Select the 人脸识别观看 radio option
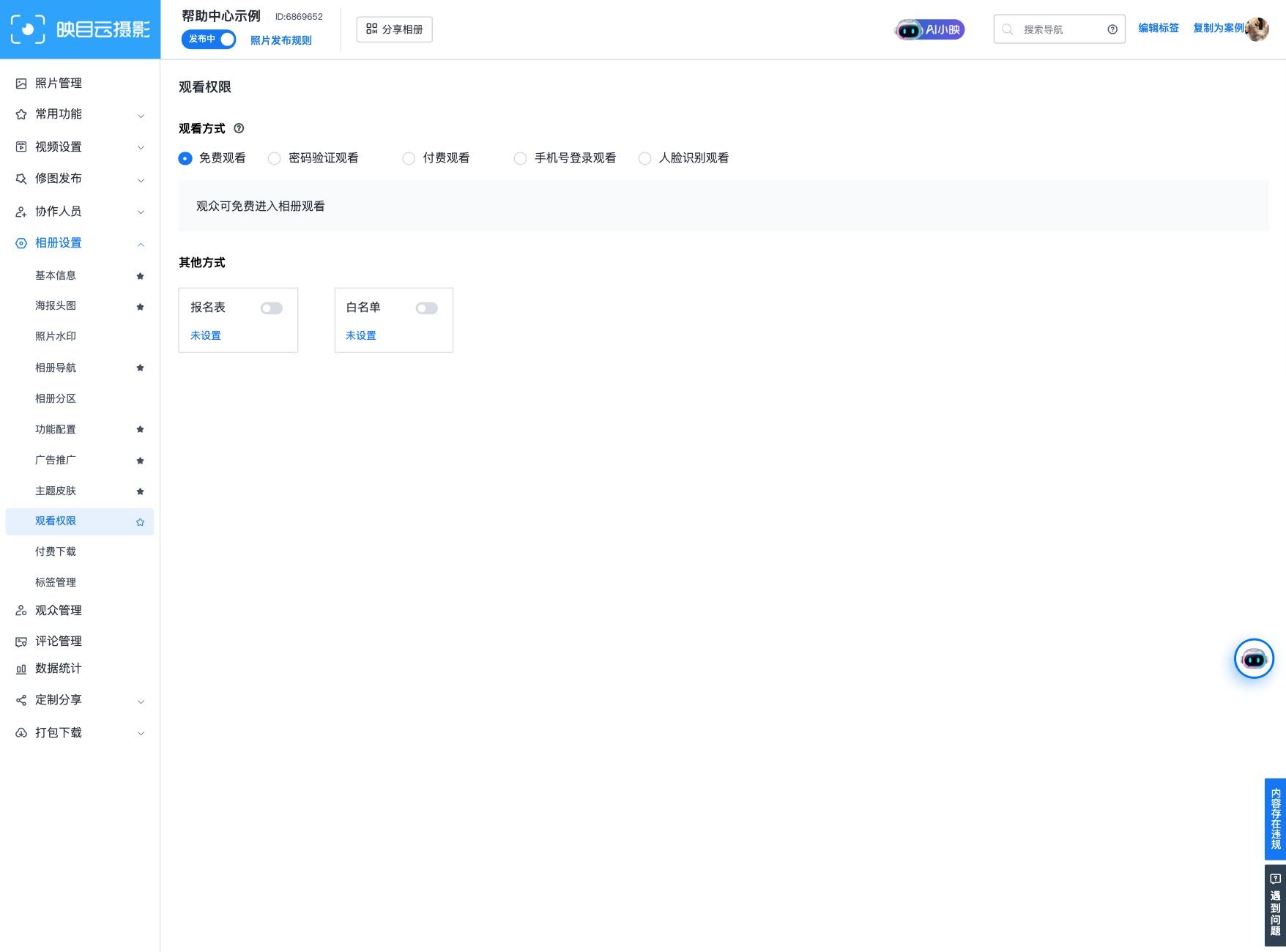The height and width of the screenshot is (952, 1286). (644, 158)
